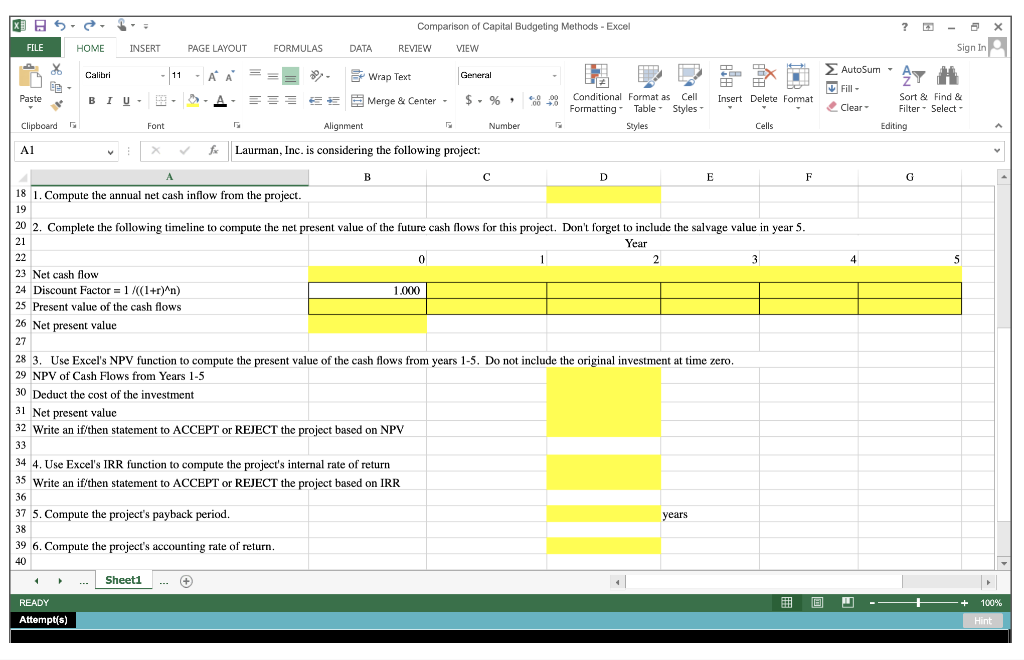Click the Hint button
The image size is (1024, 660).
982,620
